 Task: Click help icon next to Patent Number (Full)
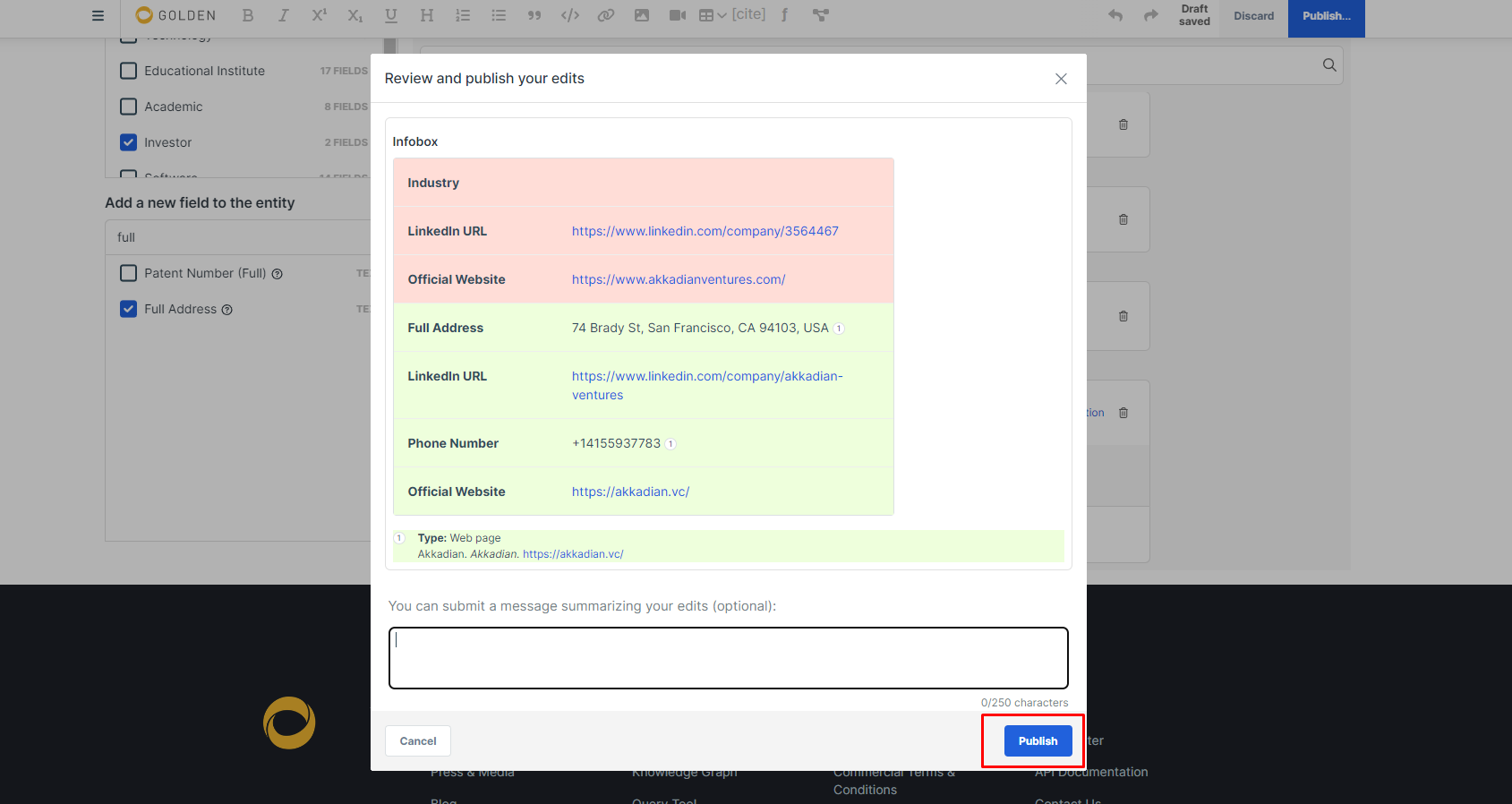(x=278, y=274)
